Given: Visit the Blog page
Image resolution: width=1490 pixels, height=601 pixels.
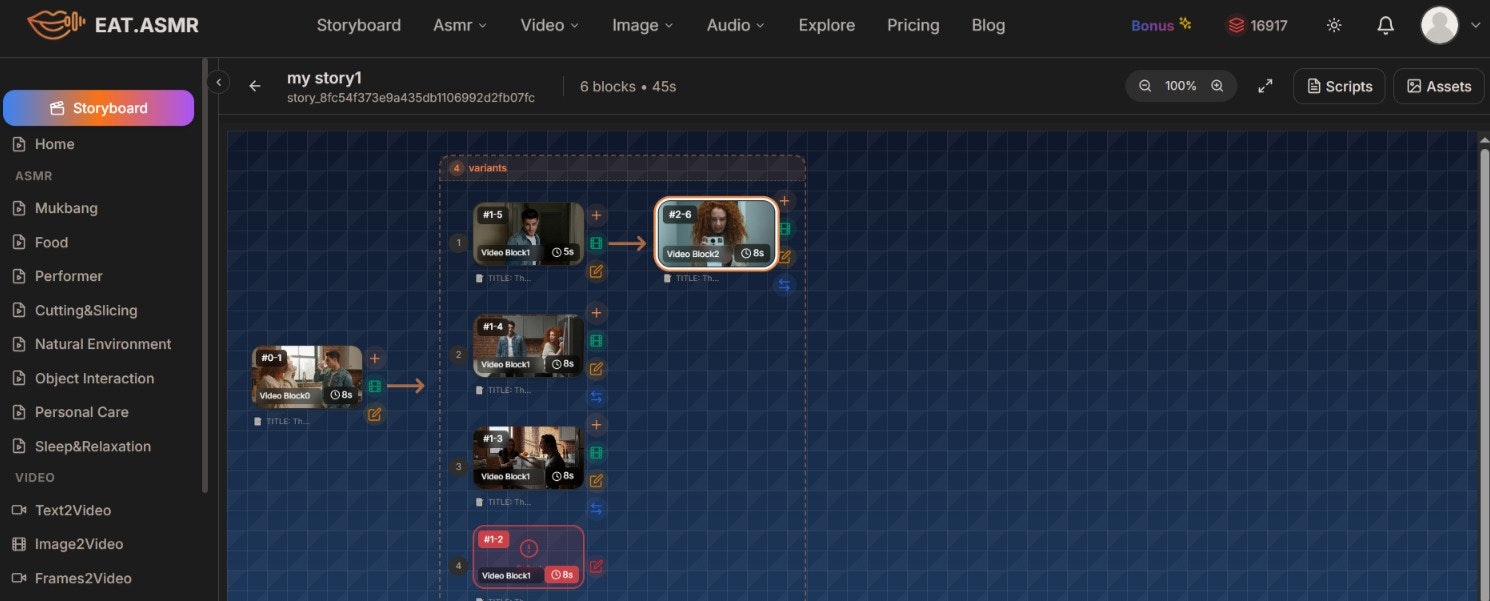Looking at the screenshot, I should point(988,25).
